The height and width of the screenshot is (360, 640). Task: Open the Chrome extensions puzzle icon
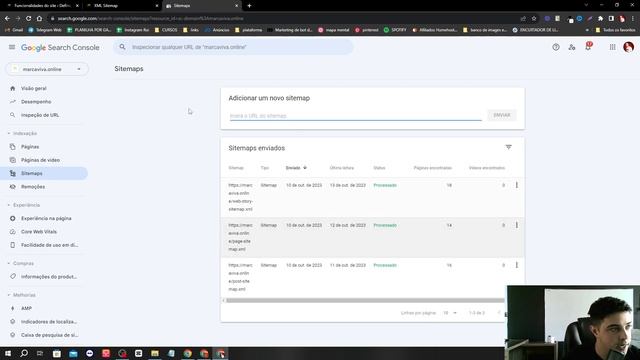600,18
